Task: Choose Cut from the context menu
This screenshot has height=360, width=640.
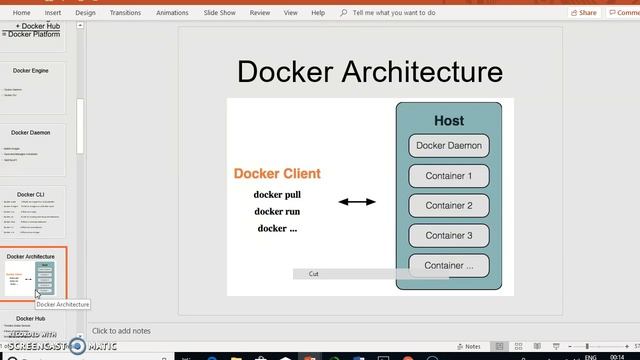Action: tap(313, 274)
